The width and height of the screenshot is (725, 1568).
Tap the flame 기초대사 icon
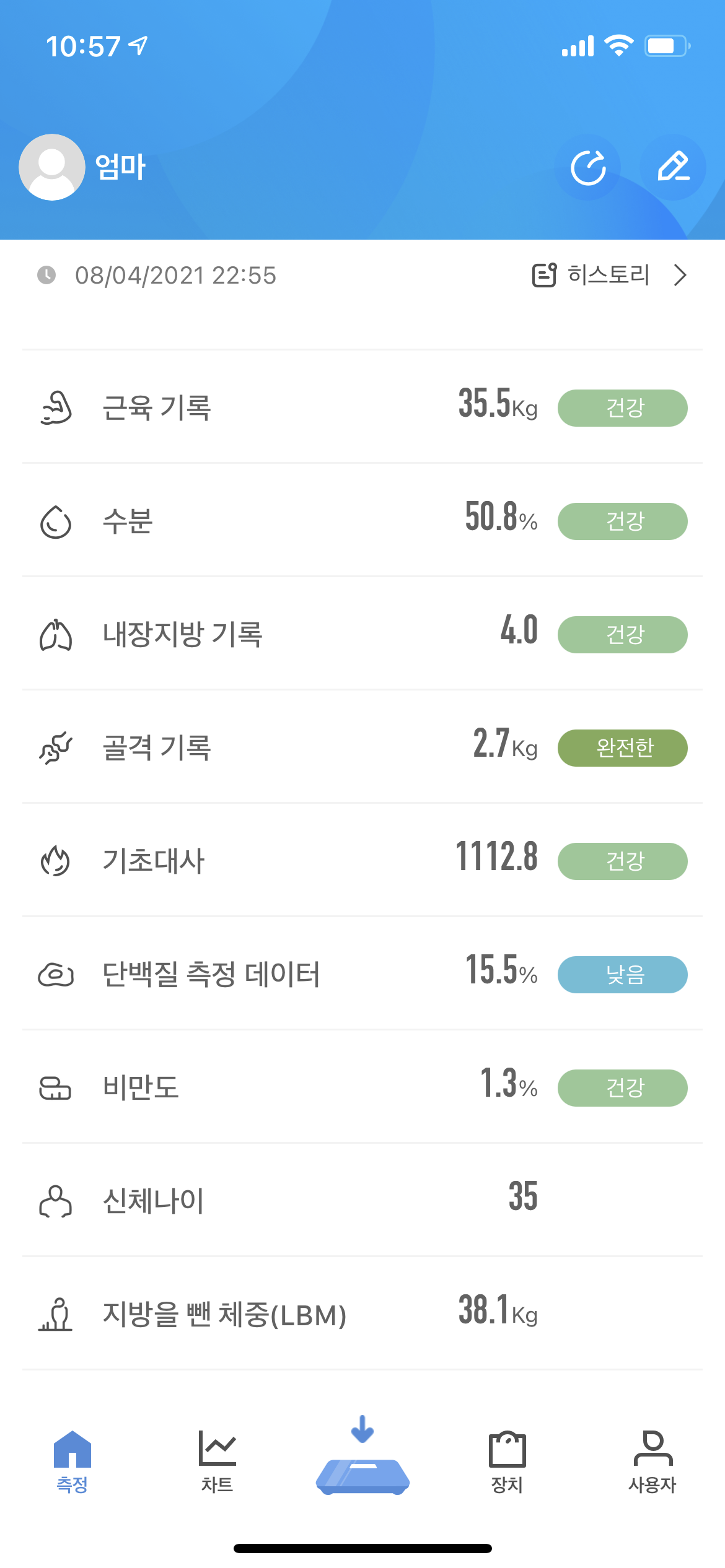[x=56, y=861]
